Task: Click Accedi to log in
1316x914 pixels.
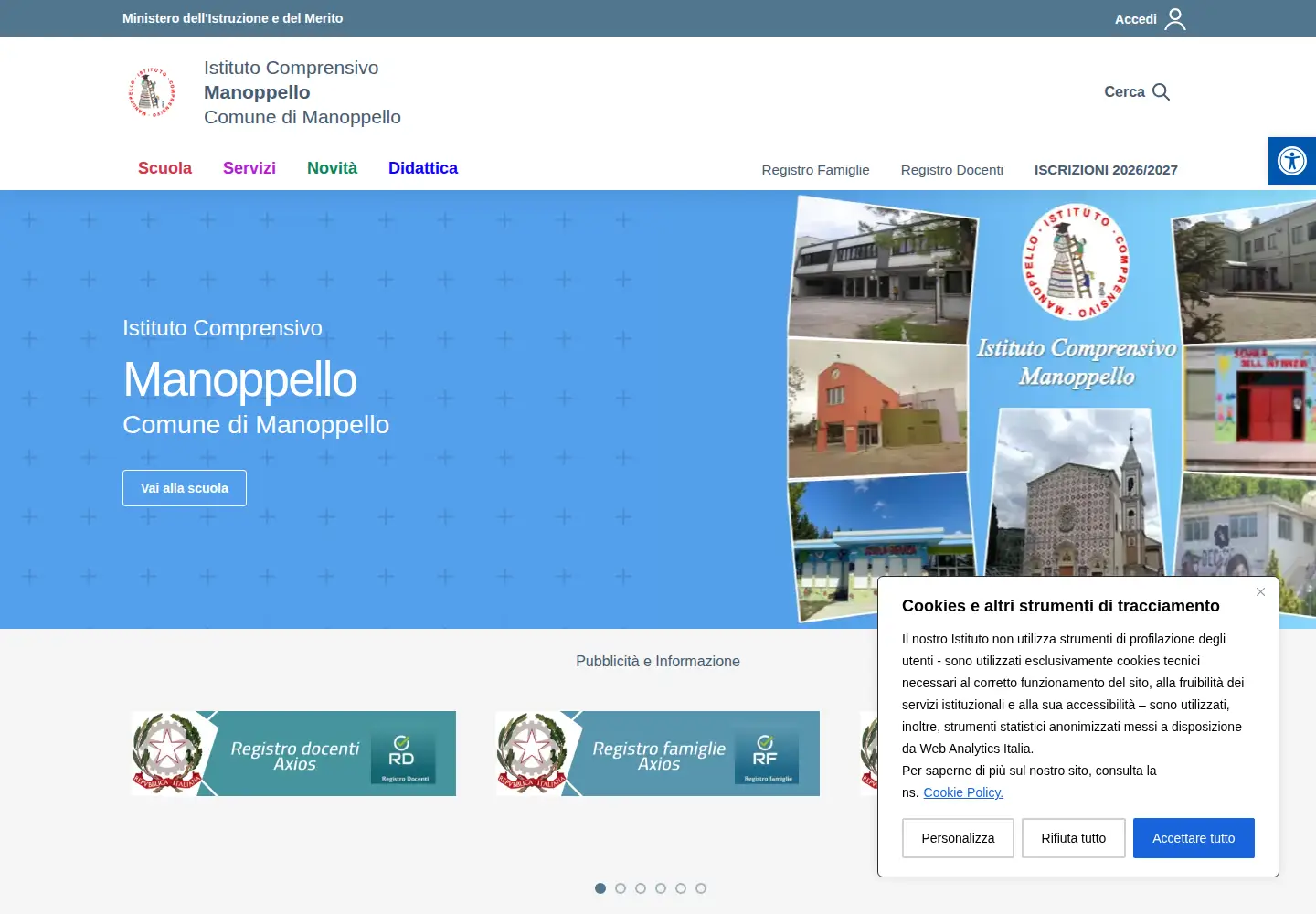Action: tap(1136, 19)
